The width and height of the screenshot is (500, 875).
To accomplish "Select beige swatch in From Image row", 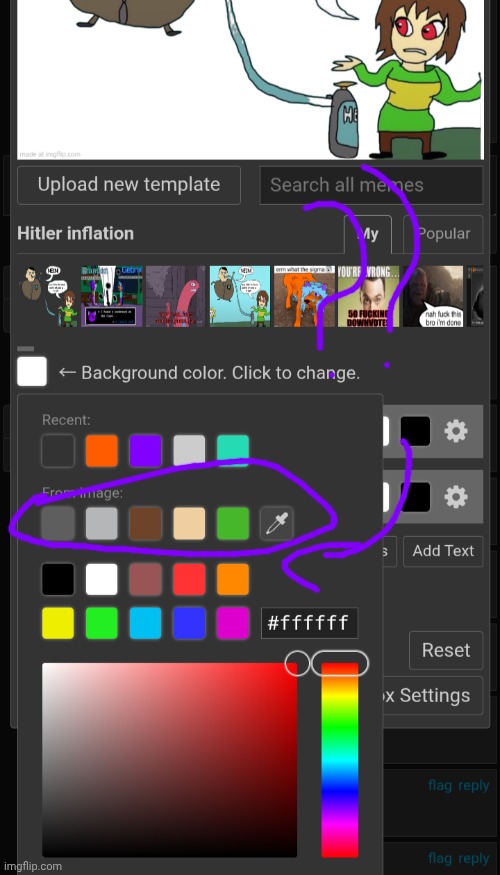I will point(189,523).
